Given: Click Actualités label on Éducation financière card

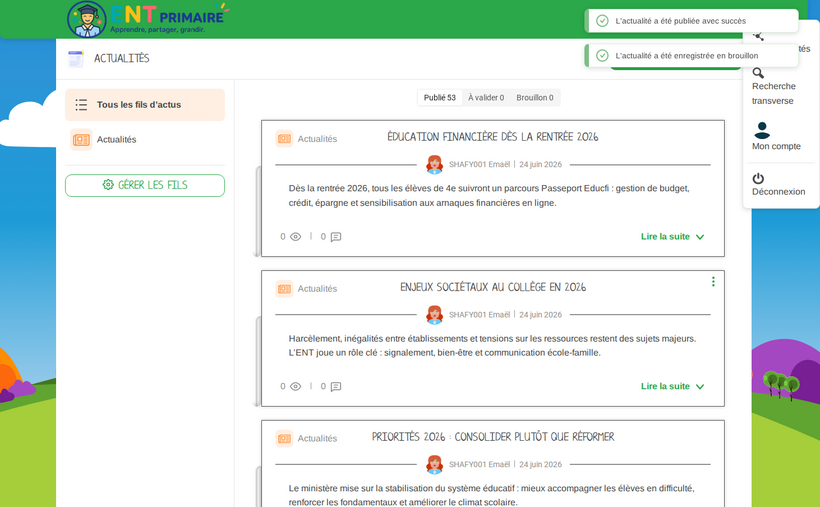Looking at the screenshot, I should 317,139.
